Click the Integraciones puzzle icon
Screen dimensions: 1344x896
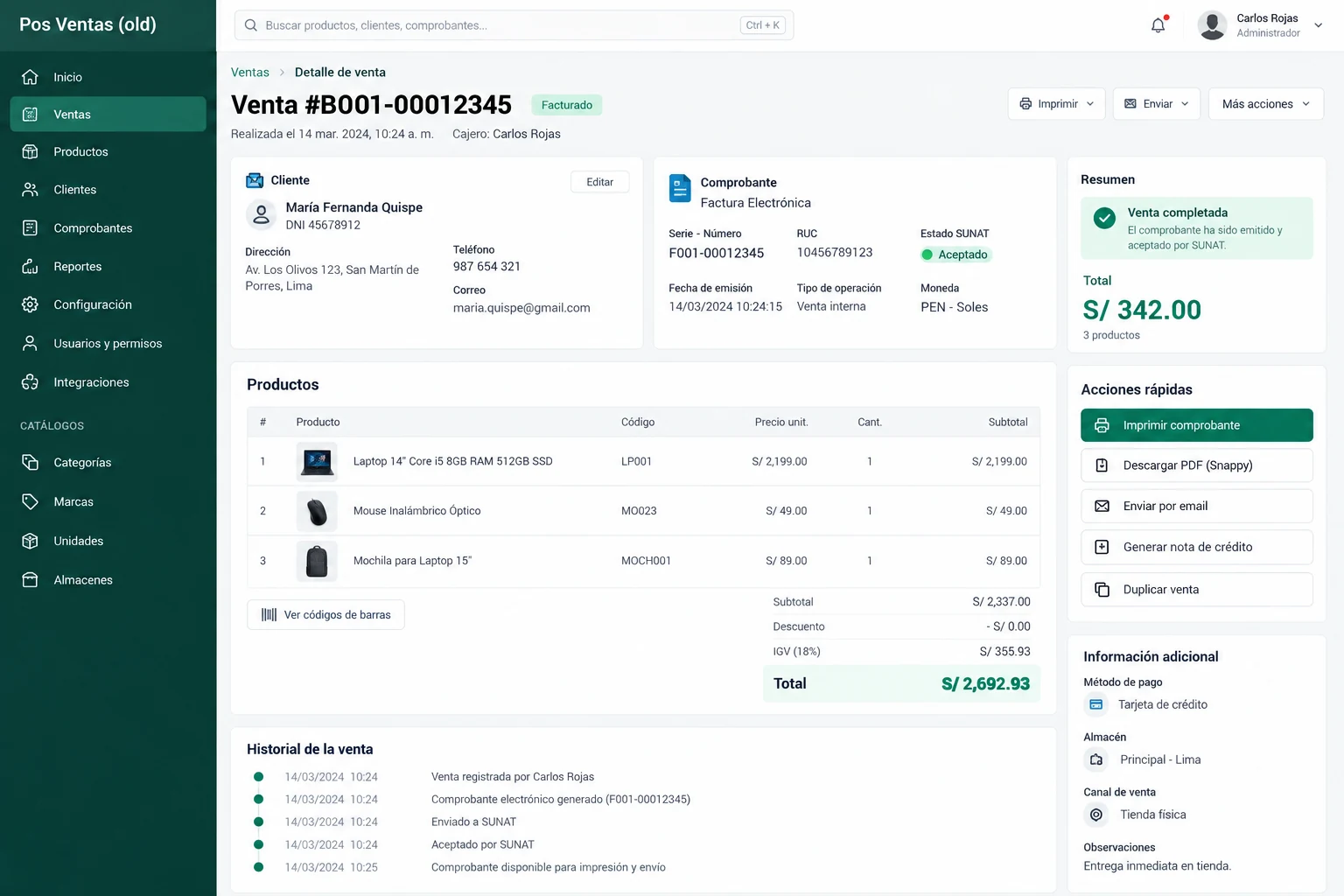coord(30,381)
